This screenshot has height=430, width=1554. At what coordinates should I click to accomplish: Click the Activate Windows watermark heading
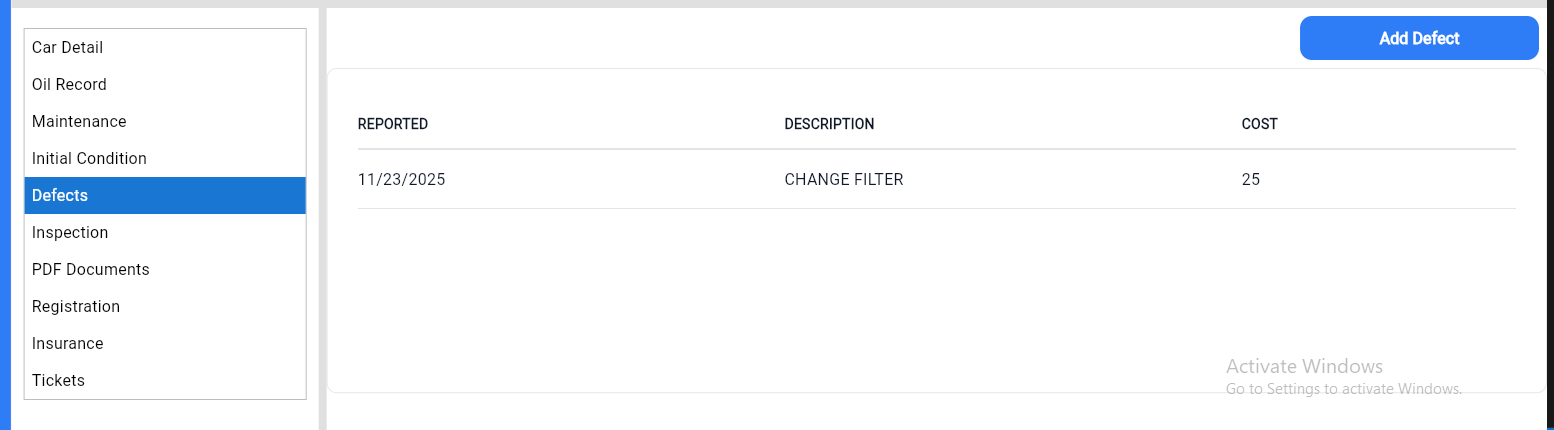point(1304,366)
